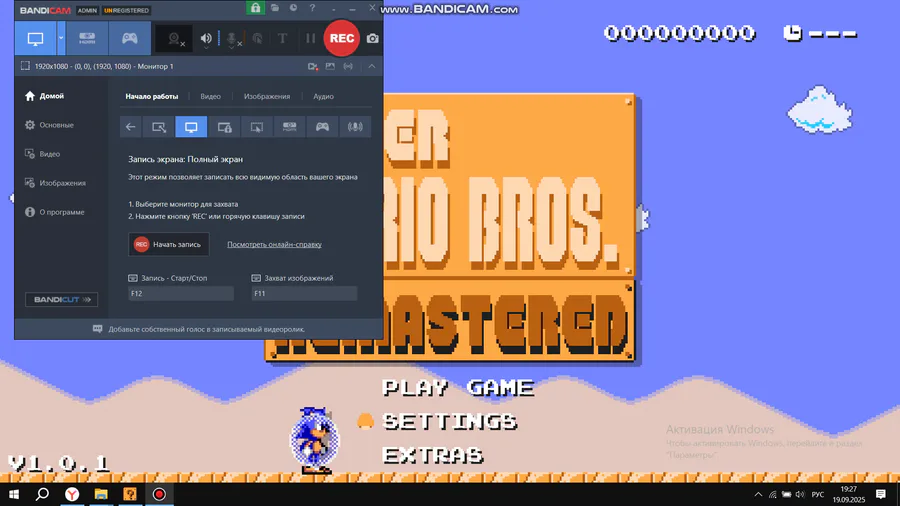Switch to the Аудио tab
The width and height of the screenshot is (900, 506).
pyautogui.click(x=324, y=96)
